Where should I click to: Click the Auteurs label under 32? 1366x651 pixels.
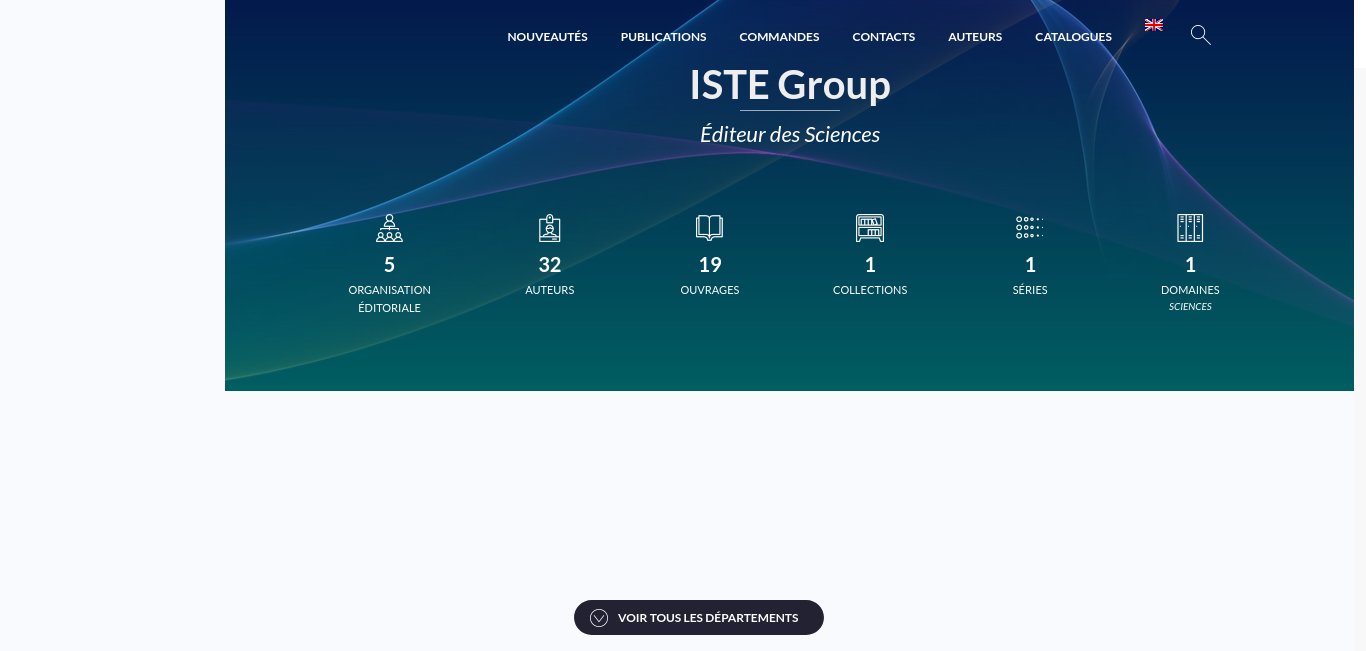[x=550, y=290]
